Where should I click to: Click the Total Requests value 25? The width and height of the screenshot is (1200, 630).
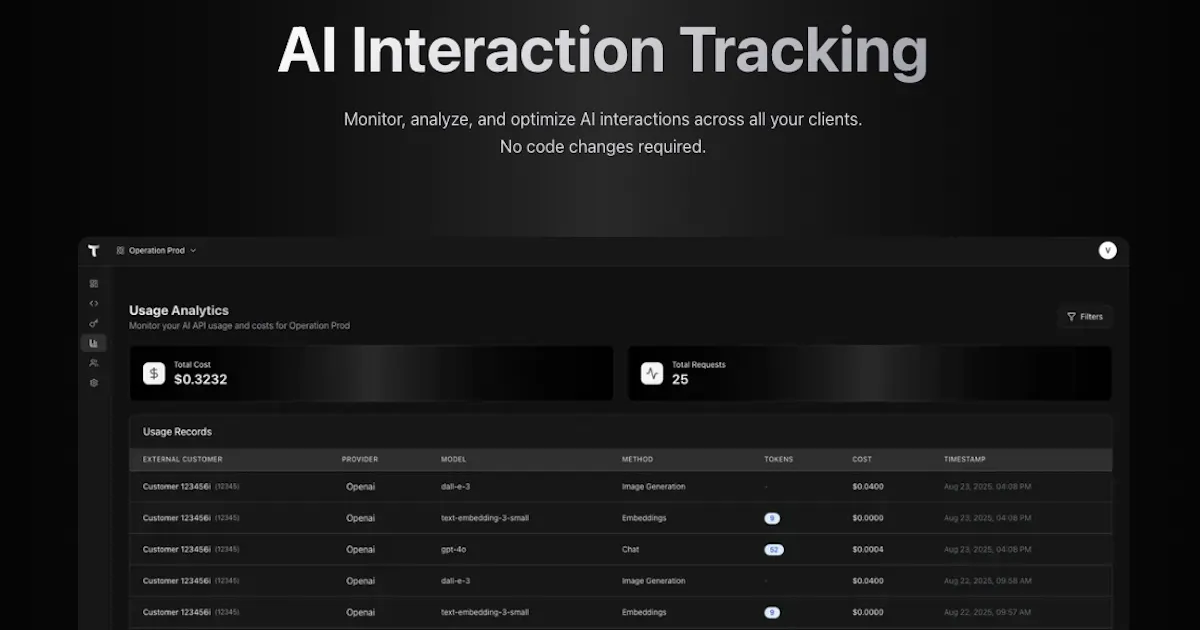tap(680, 380)
